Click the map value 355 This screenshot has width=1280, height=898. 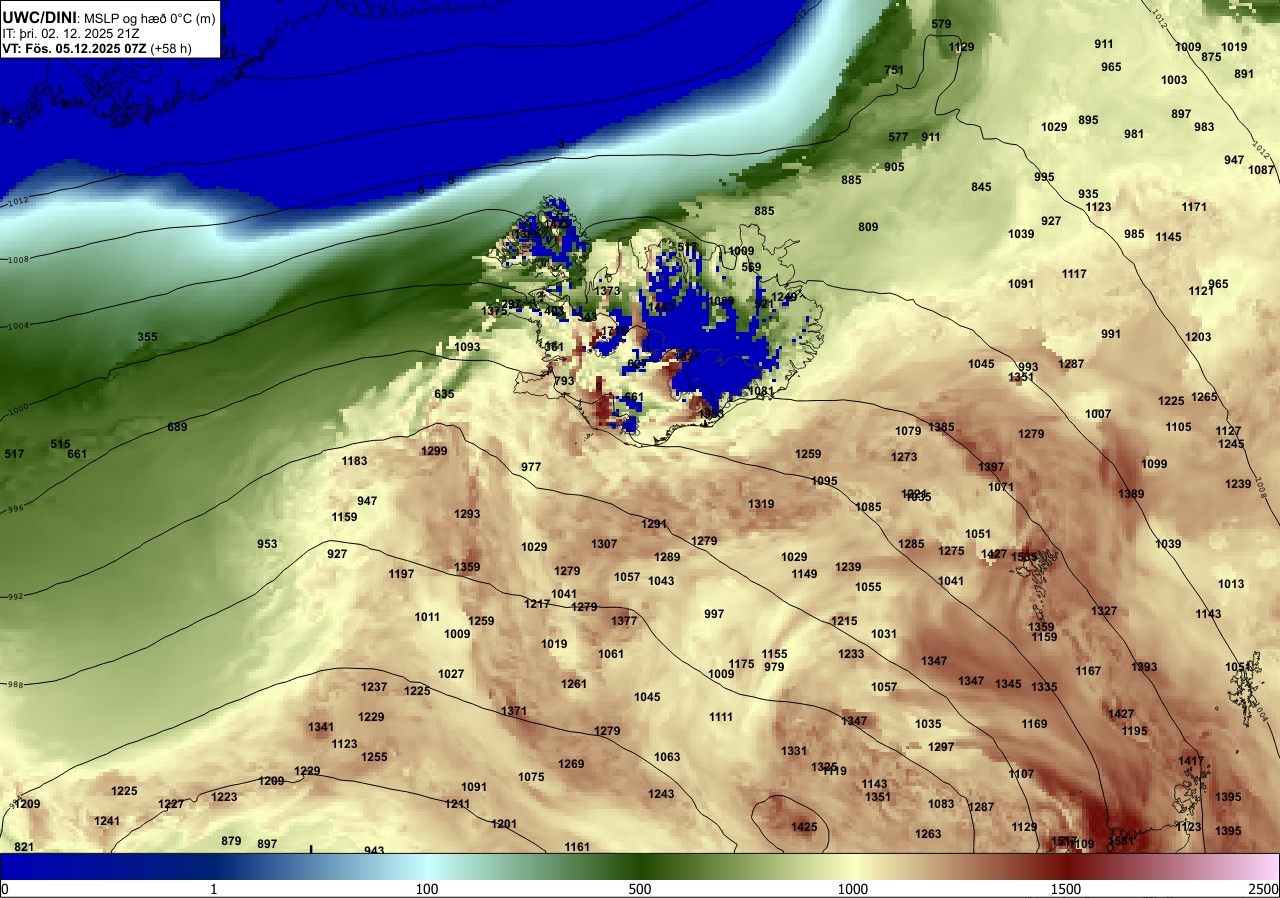(147, 337)
